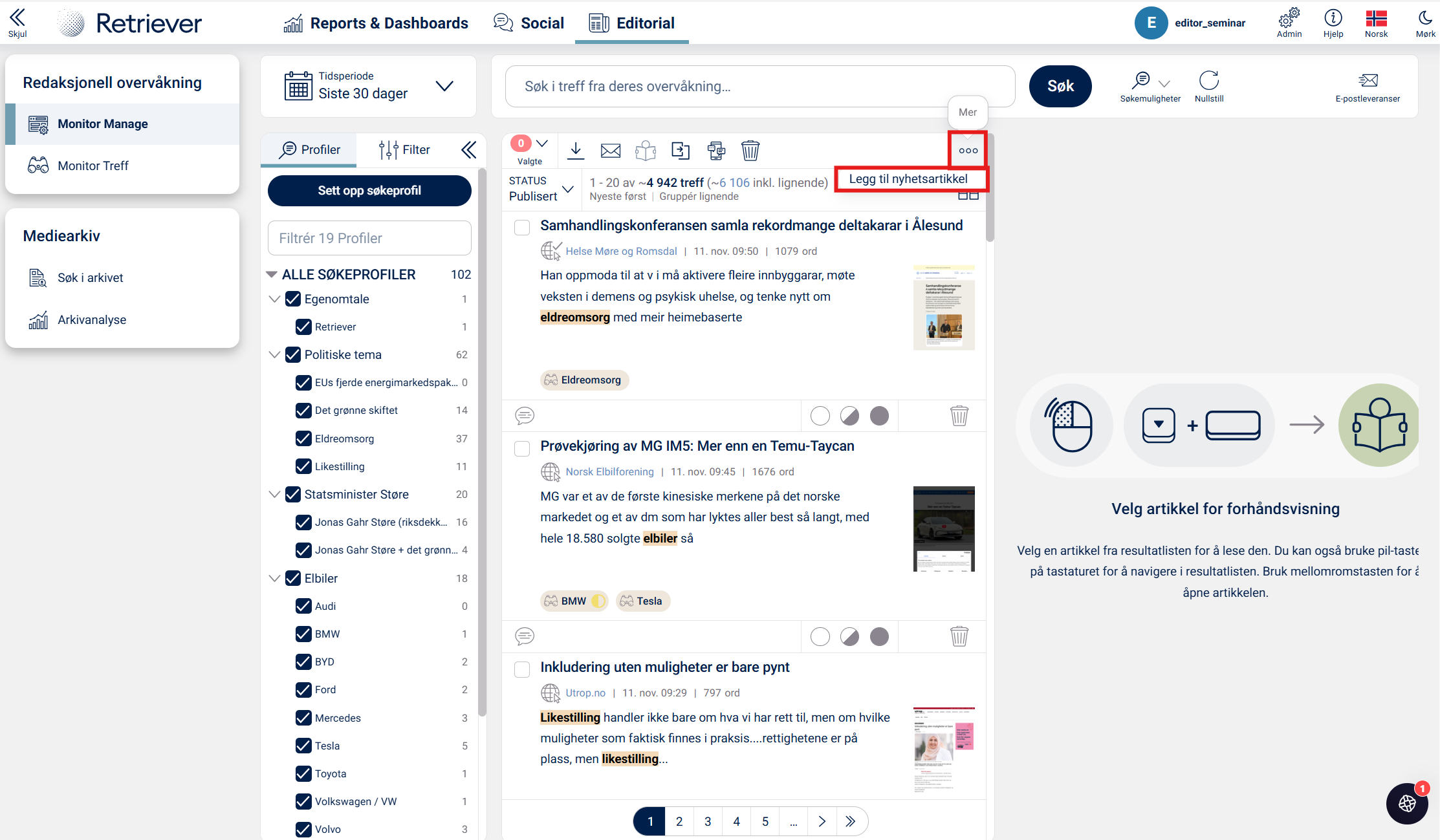Image resolution: width=1440 pixels, height=840 pixels.
Task: Switch to the Filter tab
Action: 405,150
